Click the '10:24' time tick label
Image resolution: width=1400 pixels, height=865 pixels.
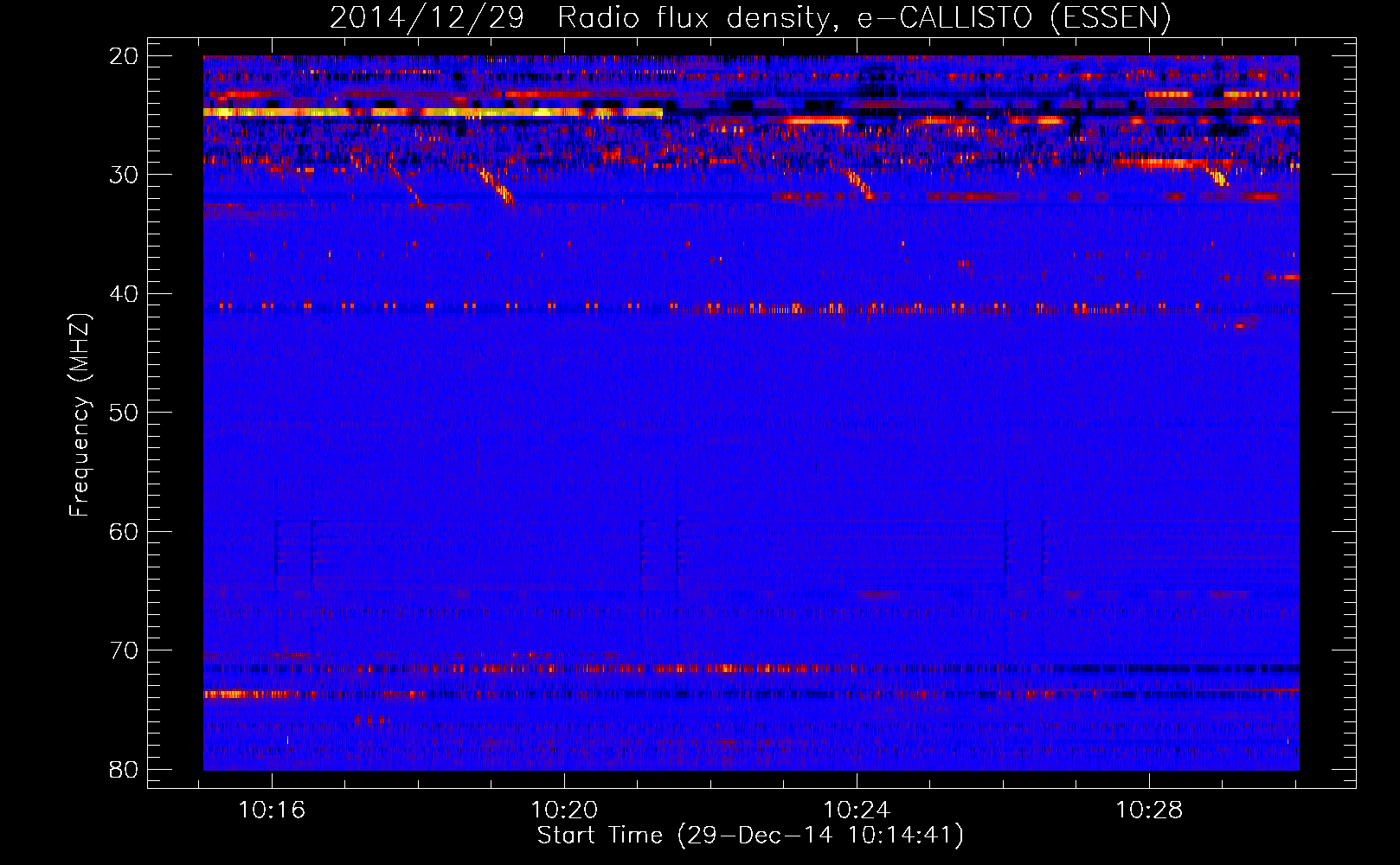coord(857,811)
